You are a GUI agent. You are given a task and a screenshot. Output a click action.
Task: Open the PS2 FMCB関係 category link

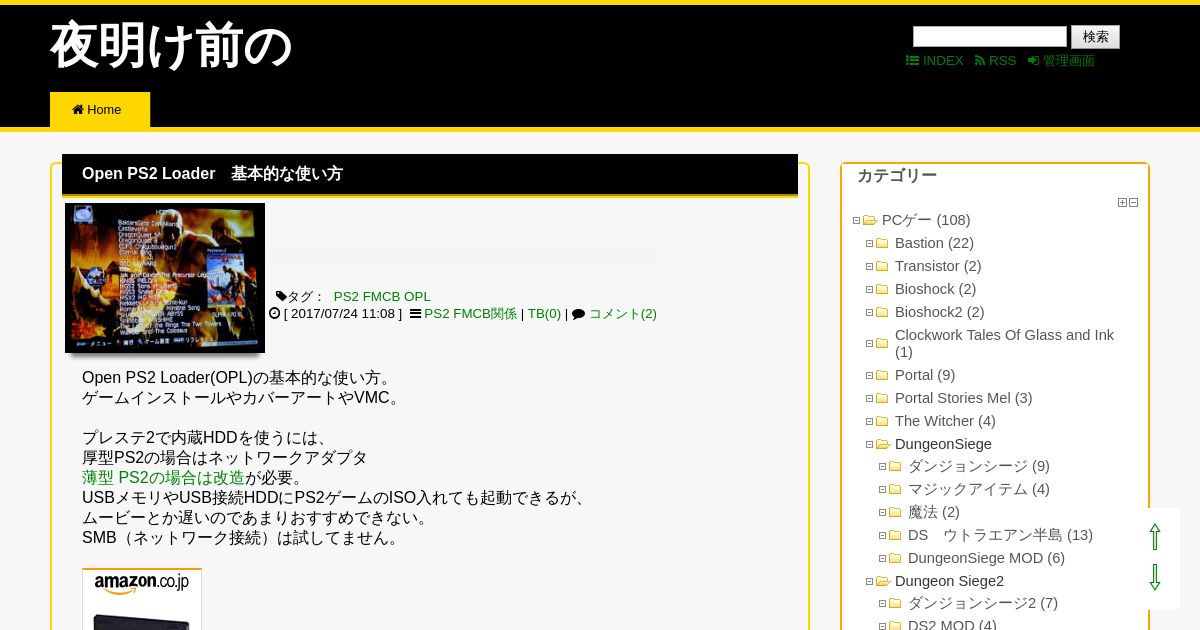click(470, 314)
